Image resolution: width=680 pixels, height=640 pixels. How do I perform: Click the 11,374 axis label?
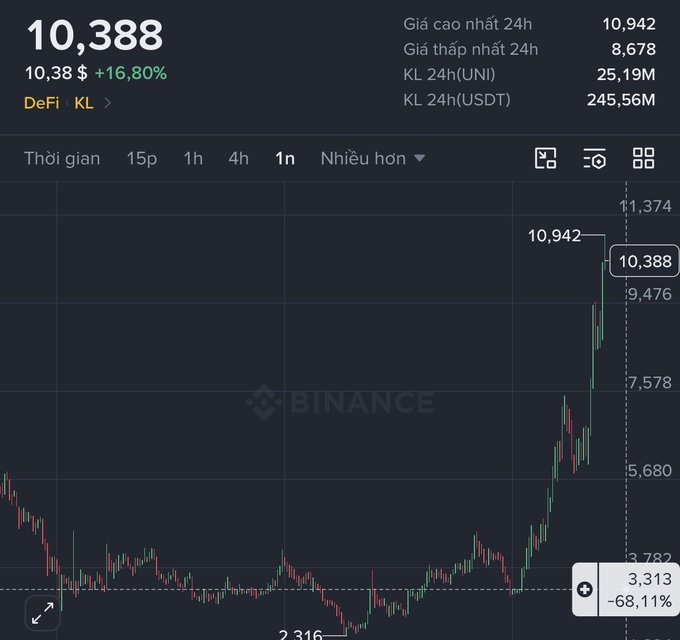(645, 206)
